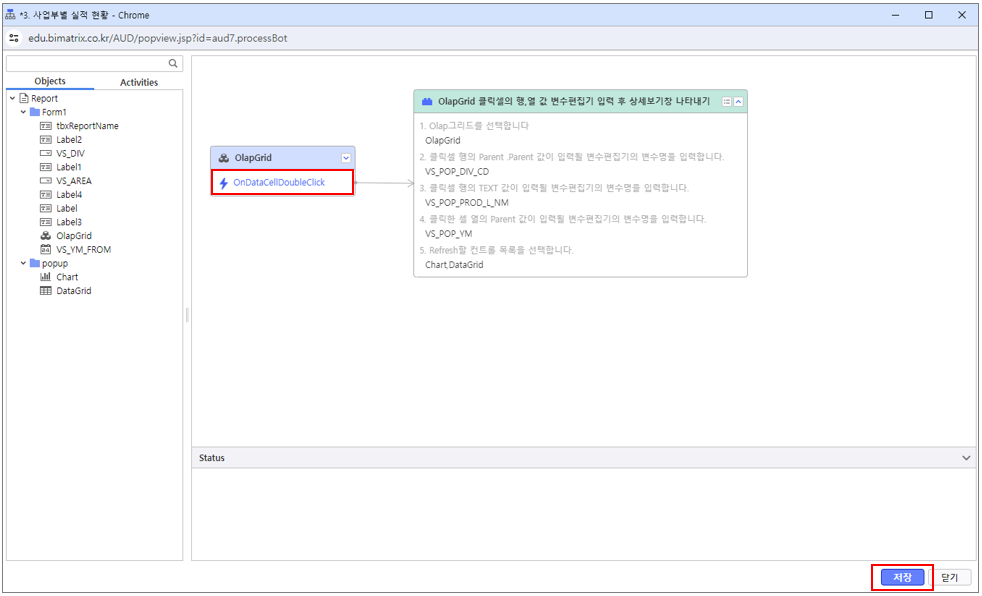Screen dimensions: 982x596
Task: Click the Label1 control icon
Action: click(45, 167)
